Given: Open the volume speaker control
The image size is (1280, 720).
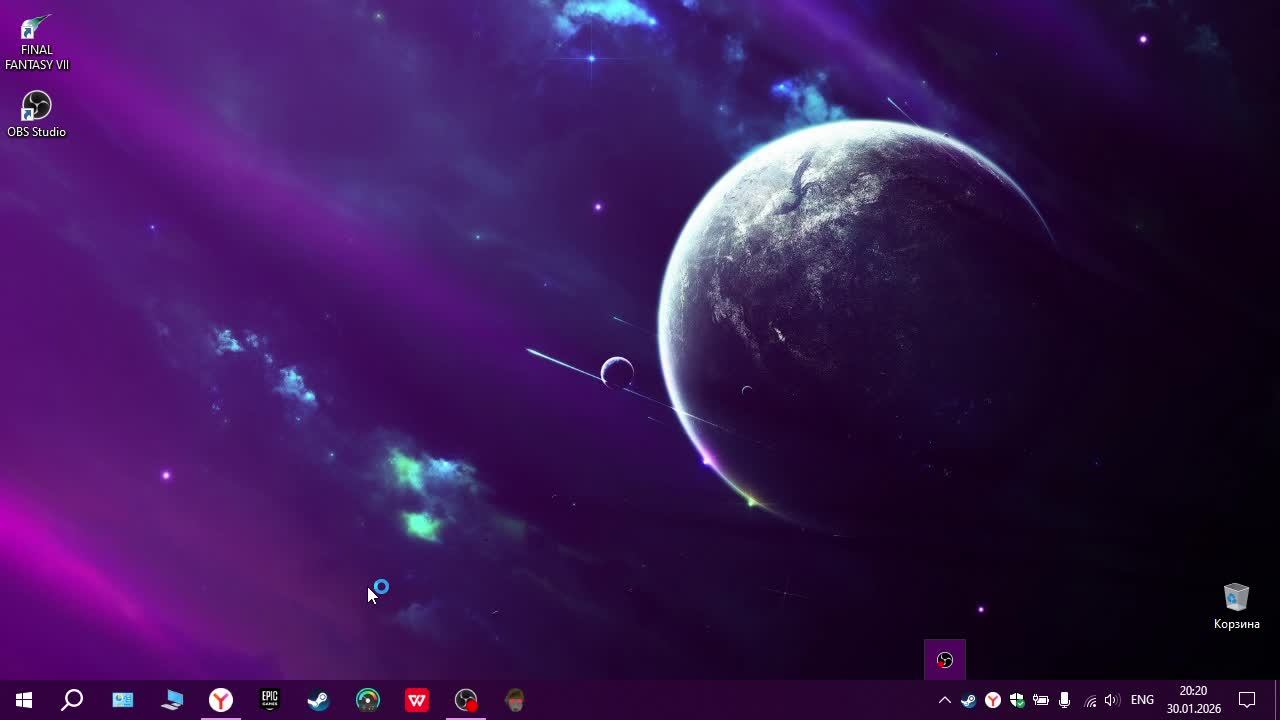Looking at the screenshot, I should (1112, 700).
